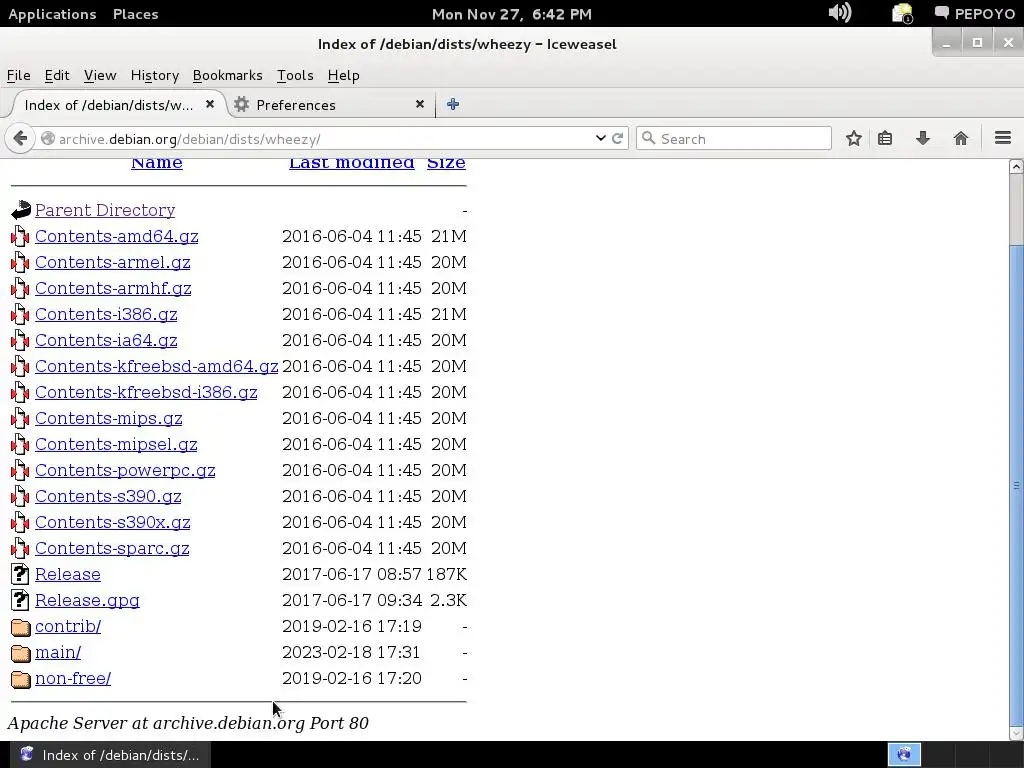Screen dimensions: 1024x768
Task: Open a new tab with plus icon
Action: [x=453, y=104]
